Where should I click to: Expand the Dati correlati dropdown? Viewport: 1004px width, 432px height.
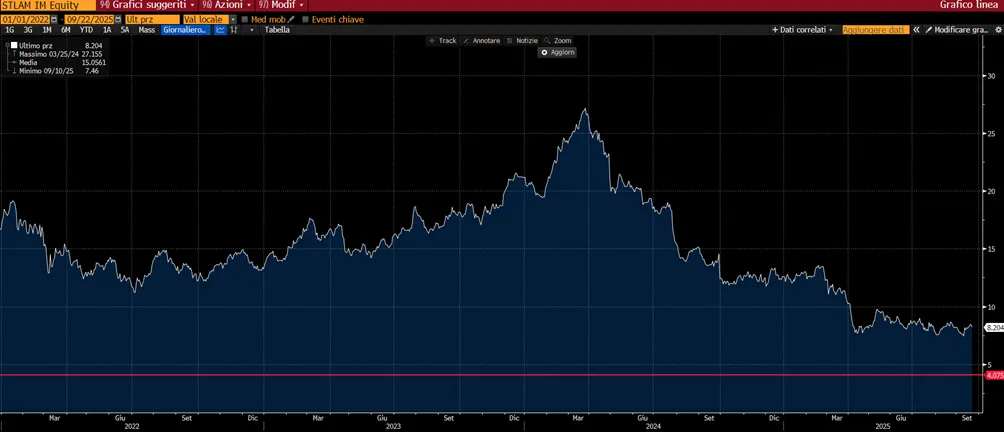point(803,29)
